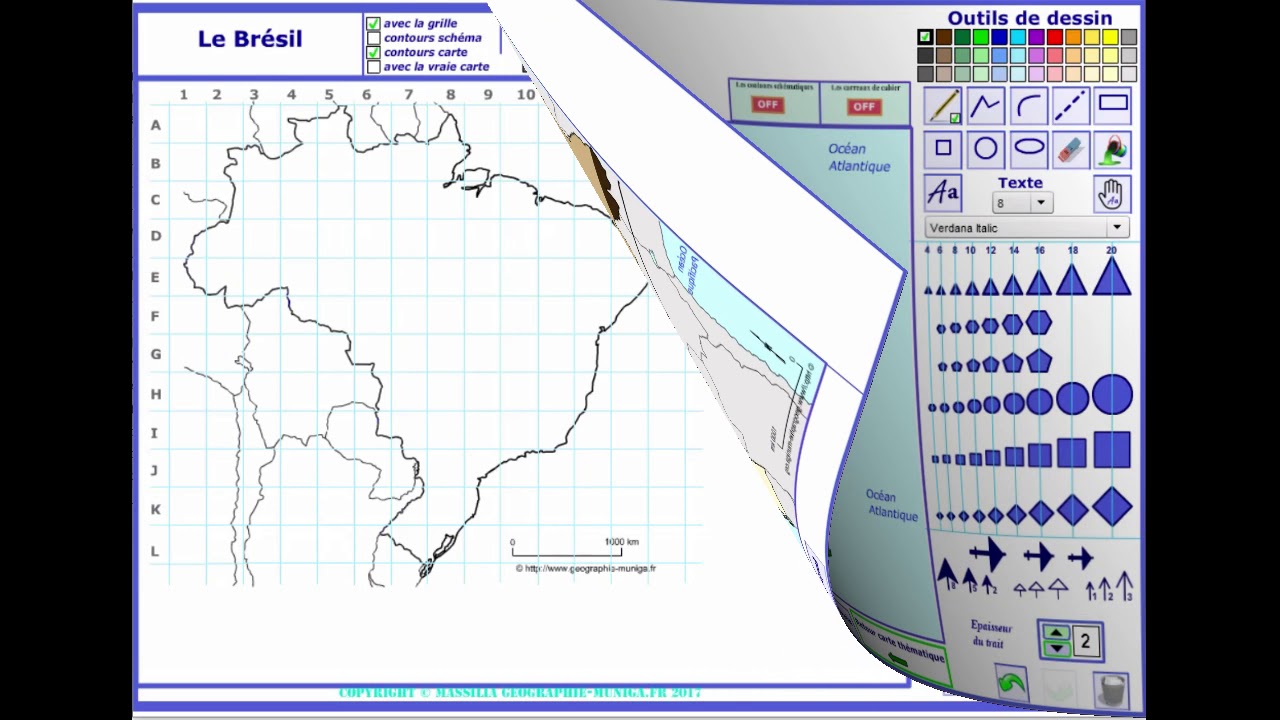Choose the size 20 triangle symbol
The image size is (1280, 720).
tap(1112, 277)
